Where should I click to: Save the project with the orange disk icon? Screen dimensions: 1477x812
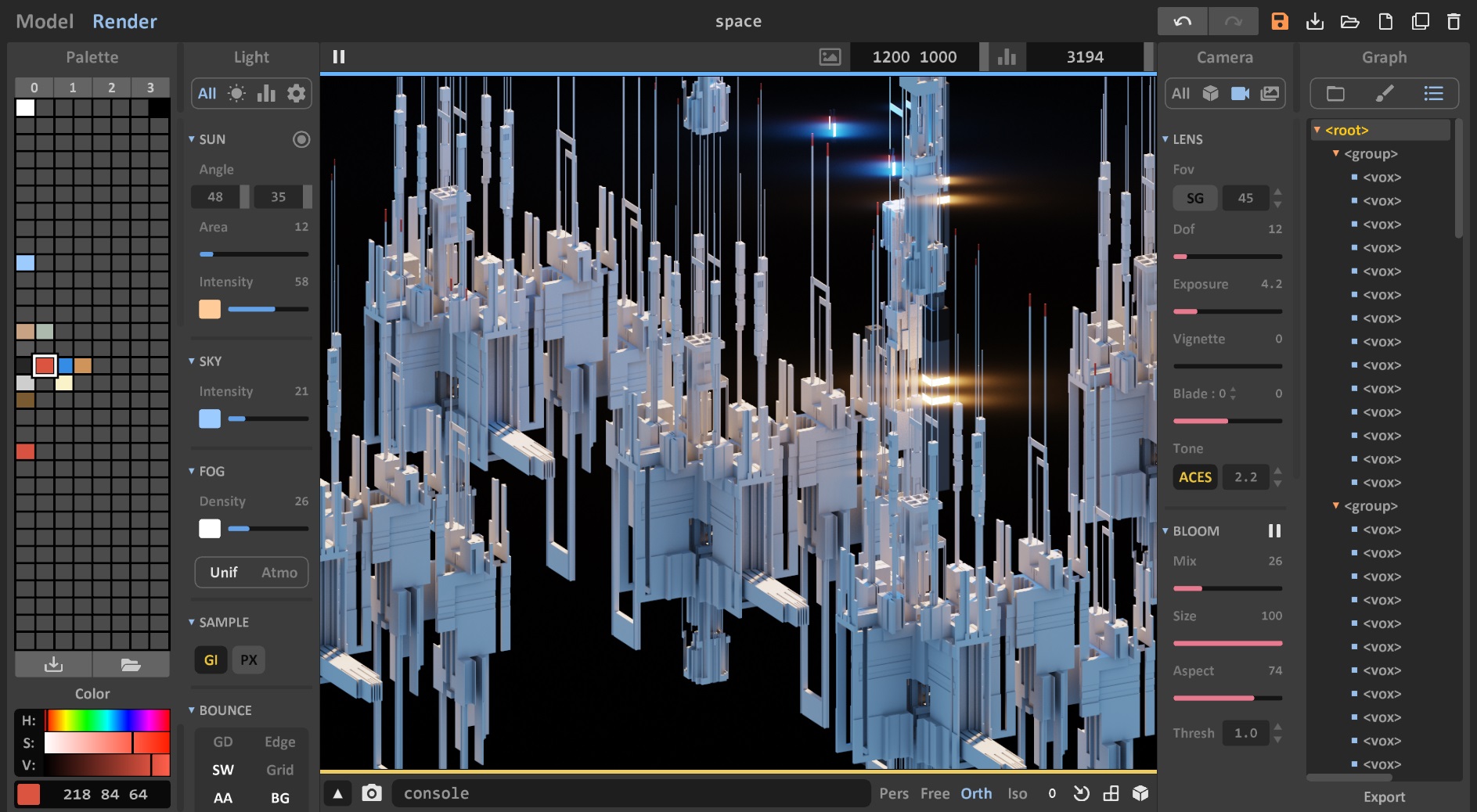pos(1280,21)
